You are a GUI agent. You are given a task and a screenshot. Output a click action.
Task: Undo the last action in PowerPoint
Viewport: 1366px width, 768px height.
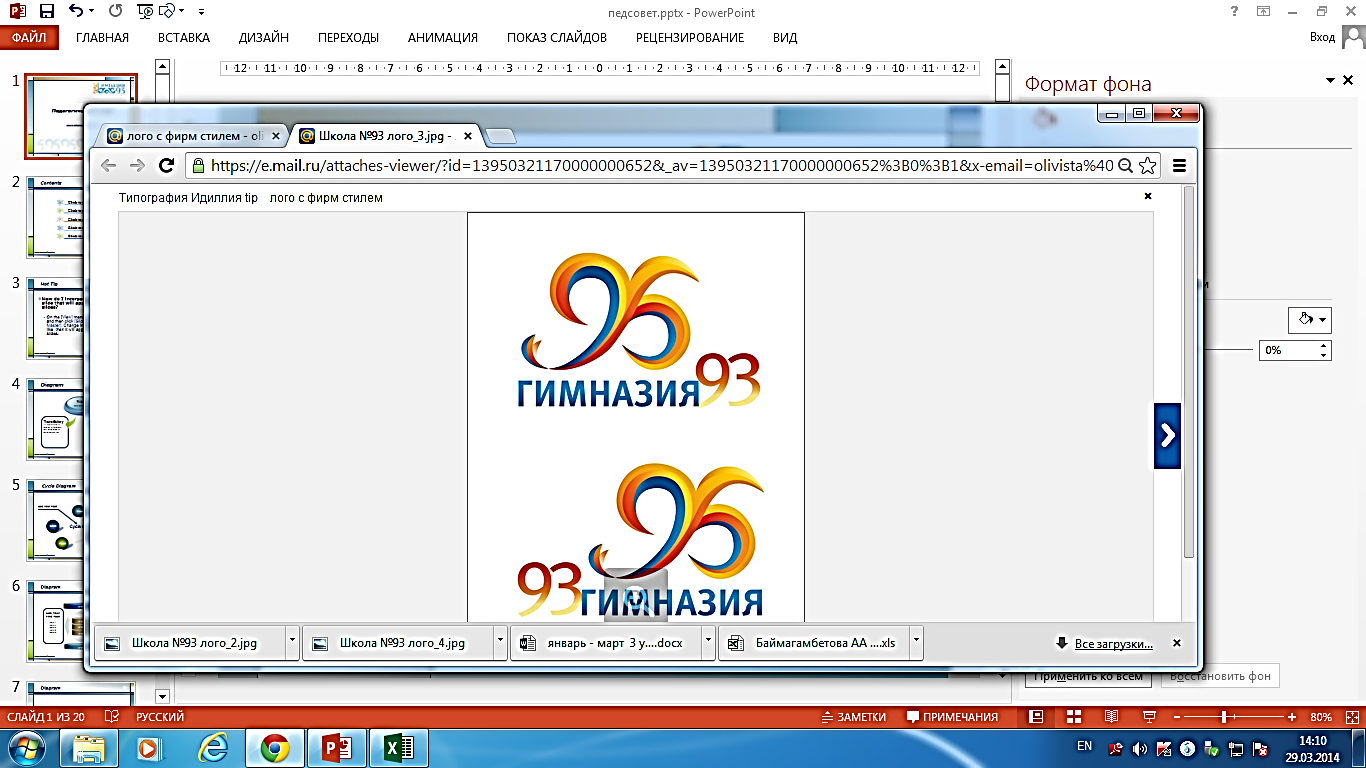(x=76, y=12)
